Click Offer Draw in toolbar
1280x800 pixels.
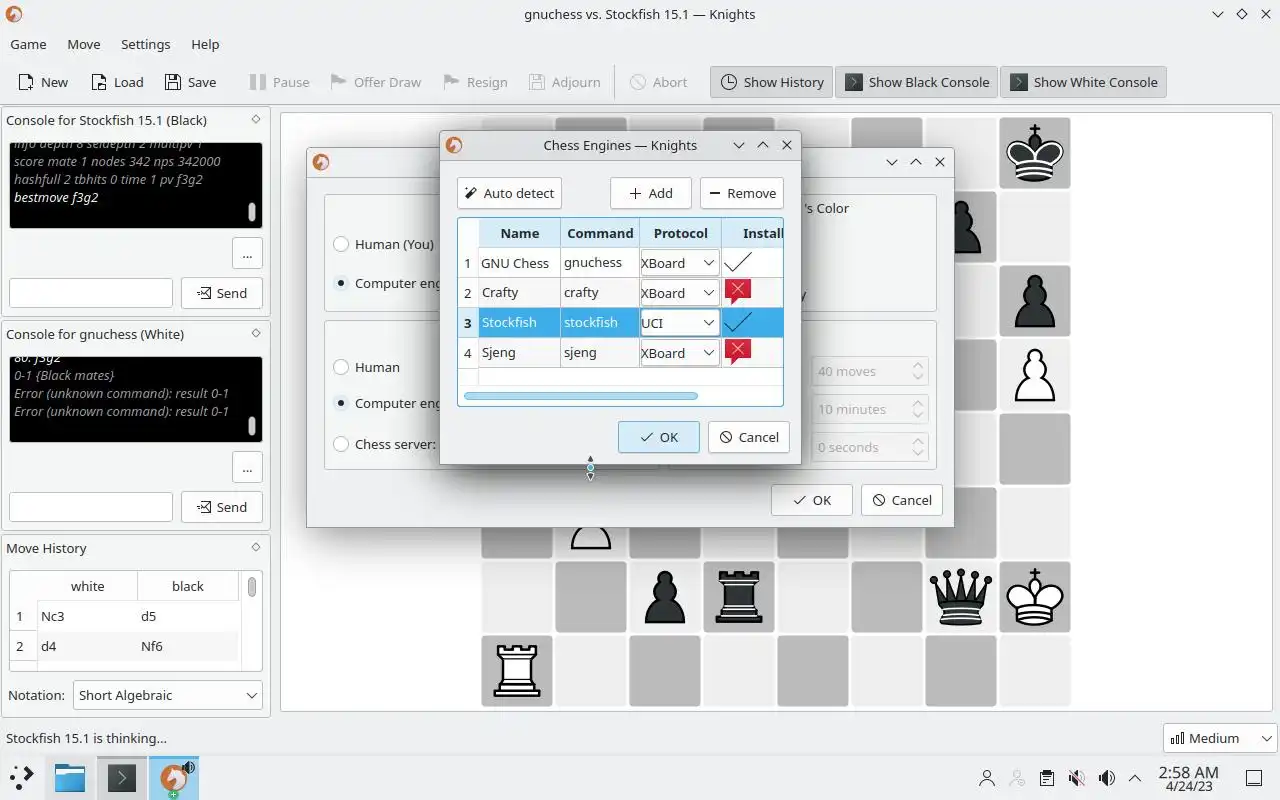[375, 82]
